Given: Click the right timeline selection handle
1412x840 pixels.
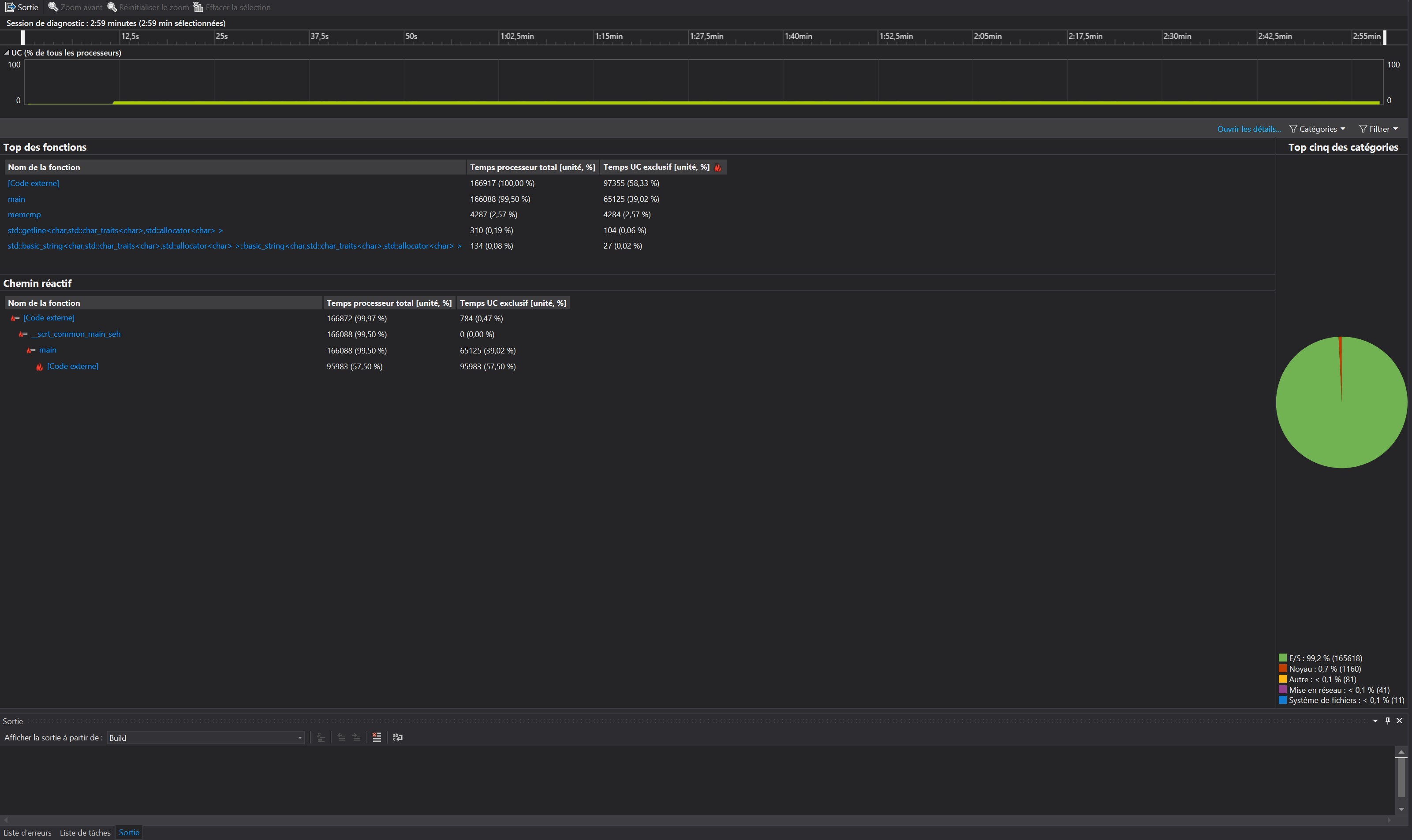Looking at the screenshot, I should pos(1385,37).
